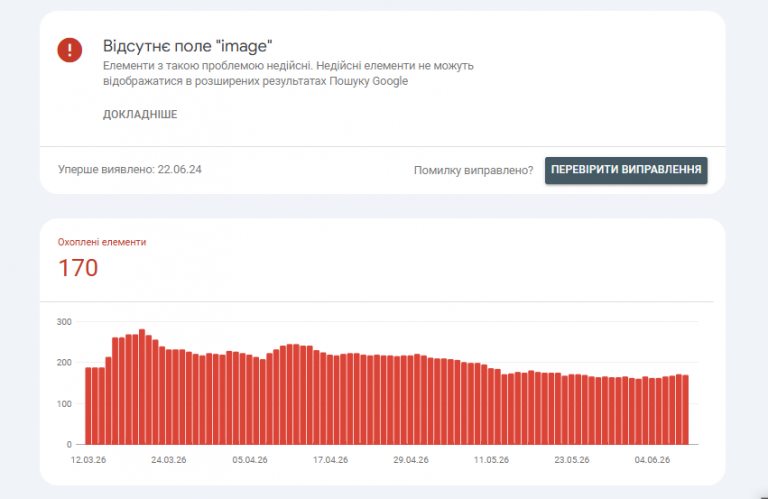
Task: Select the heading Відсутнє поле "image"
Action: (187, 46)
